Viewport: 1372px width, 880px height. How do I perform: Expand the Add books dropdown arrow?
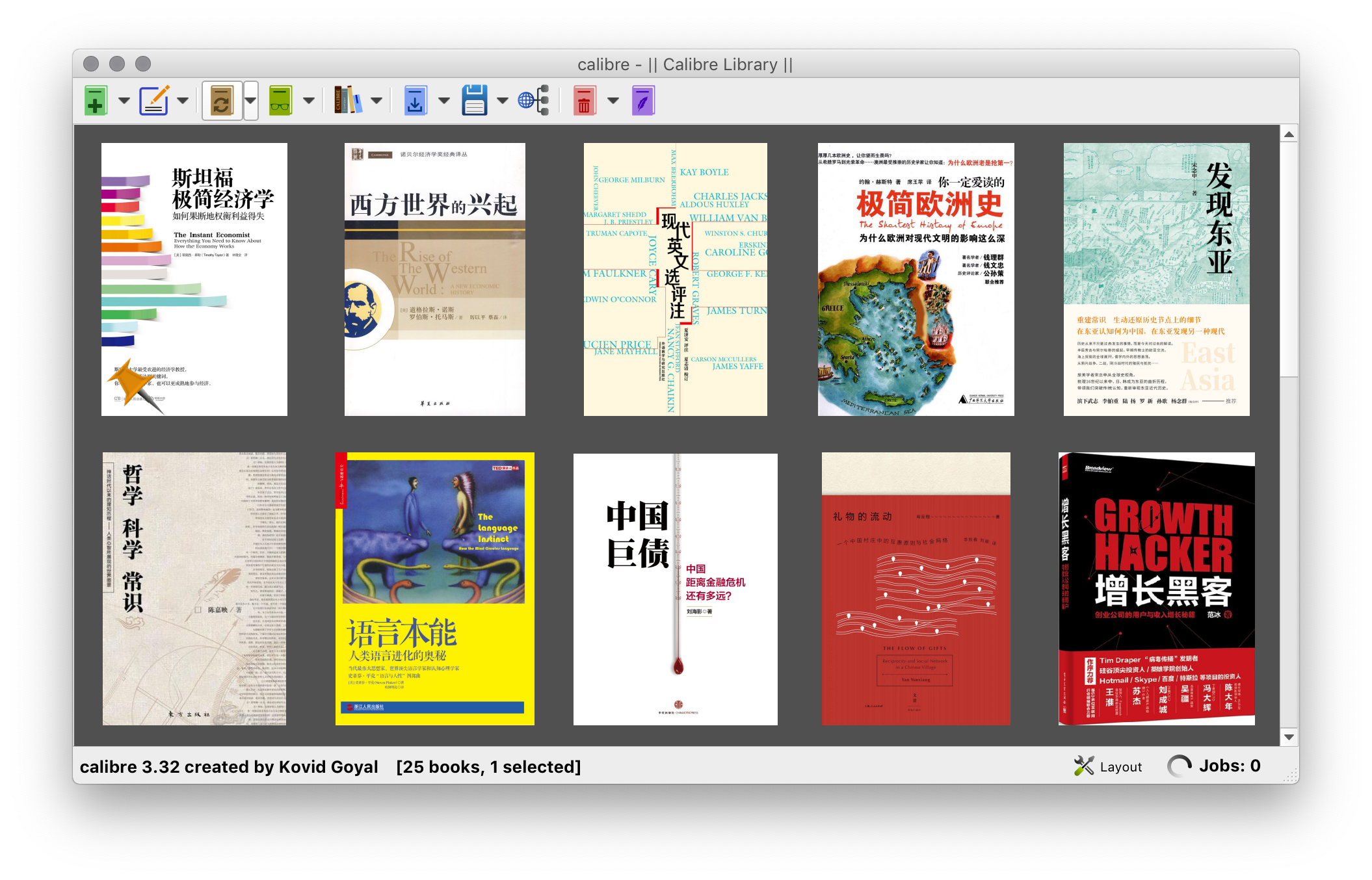point(124,100)
